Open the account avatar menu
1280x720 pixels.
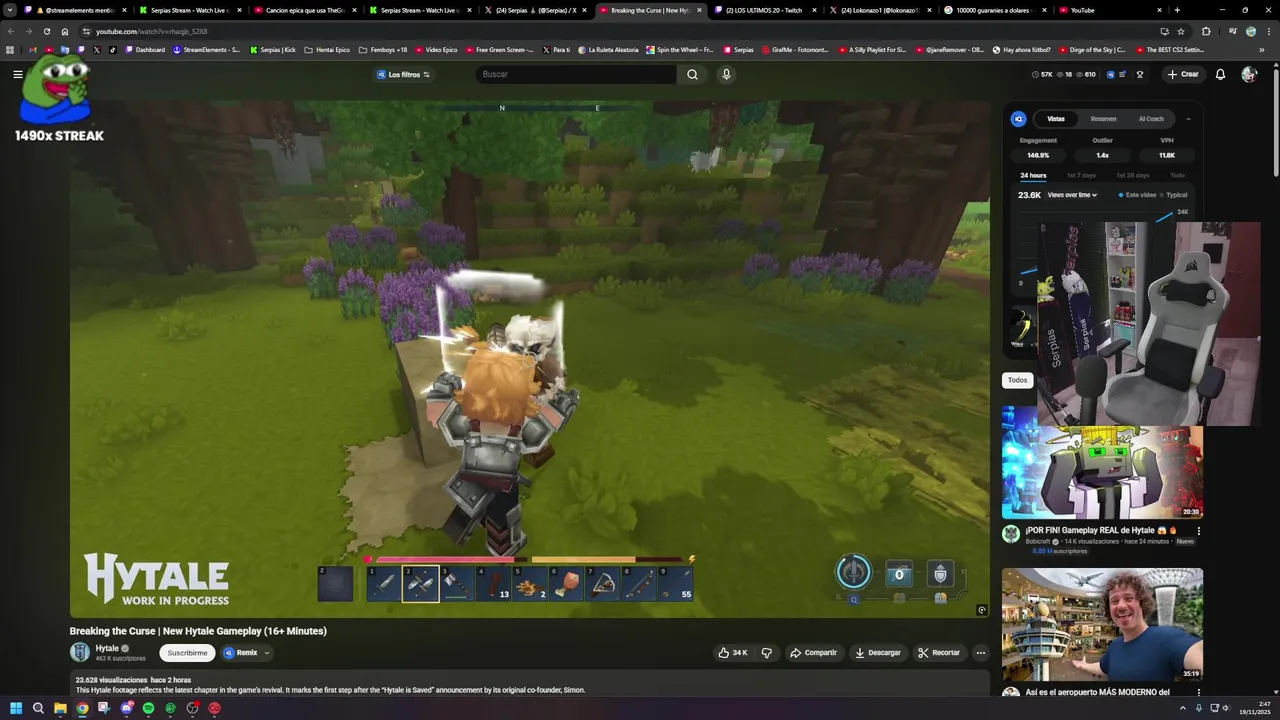point(1248,74)
